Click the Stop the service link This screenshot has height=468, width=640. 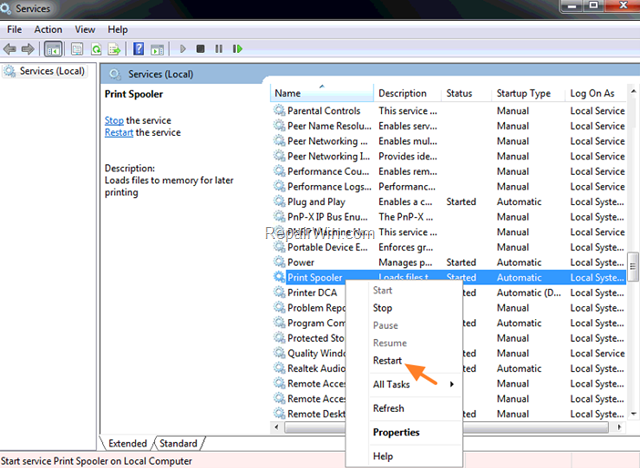click(114, 120)
